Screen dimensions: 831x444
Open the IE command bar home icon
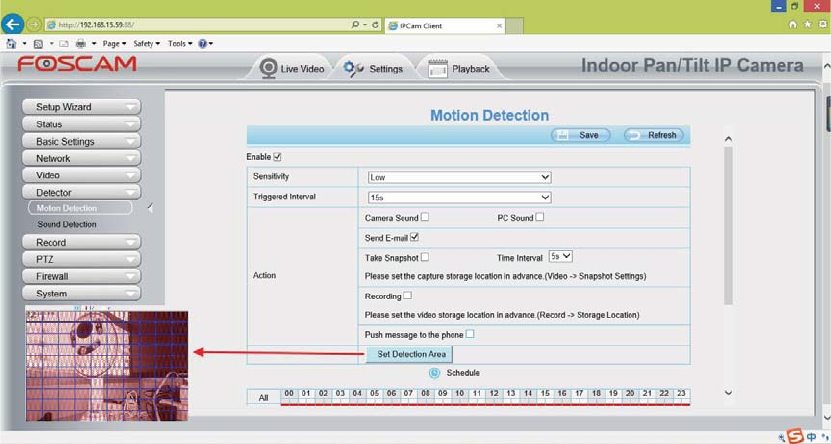11,43
